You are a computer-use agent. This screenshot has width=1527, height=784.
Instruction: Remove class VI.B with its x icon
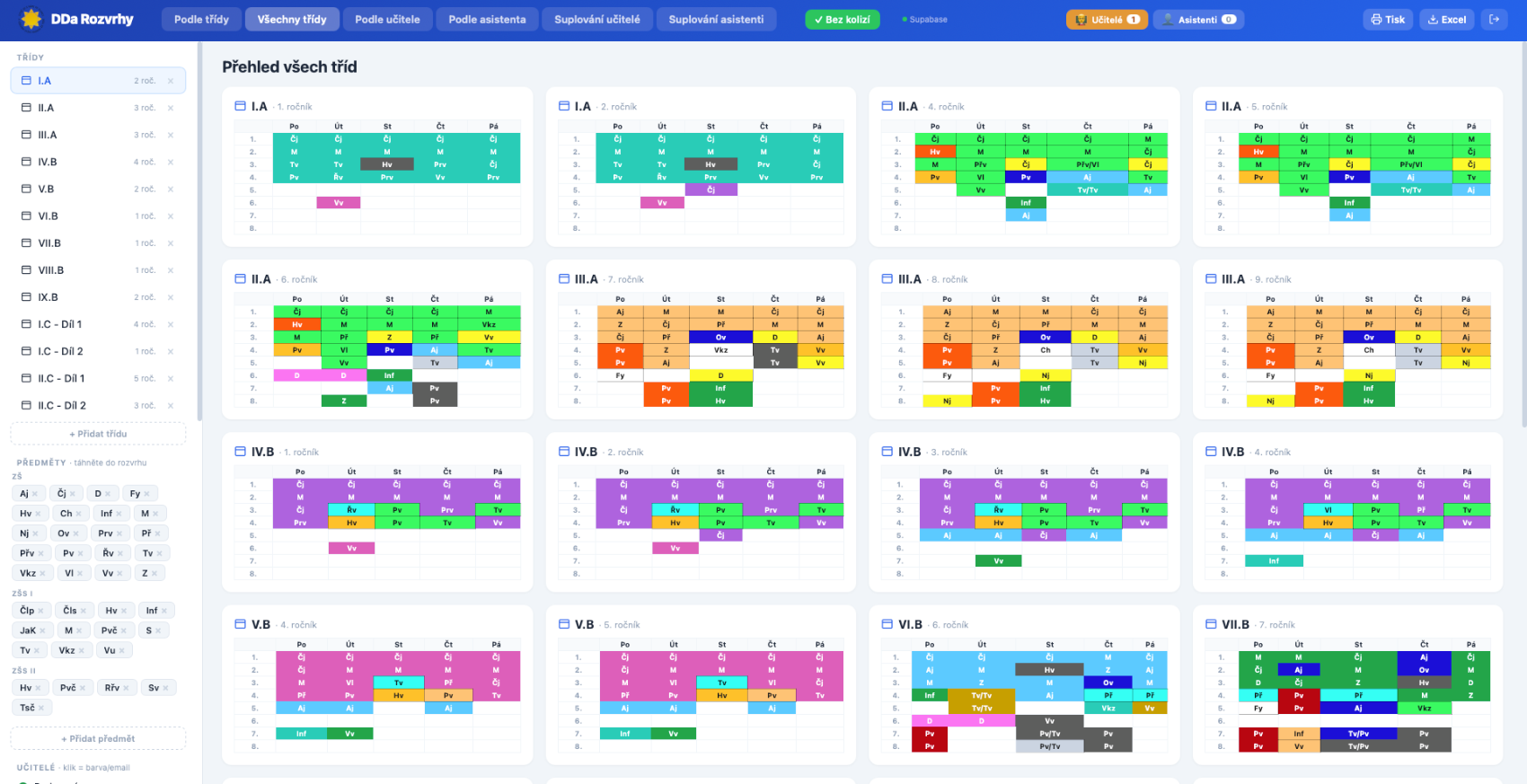[x=171, y=216]
